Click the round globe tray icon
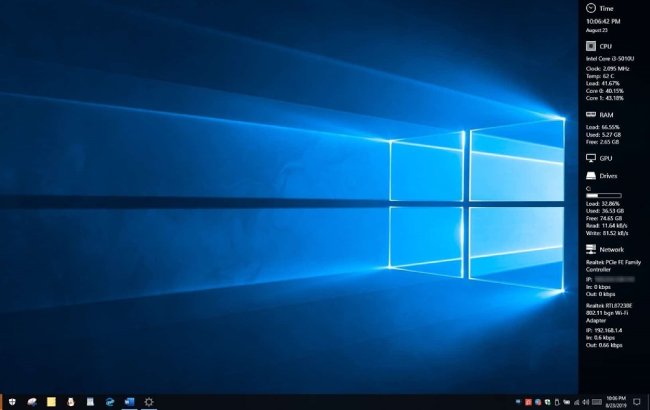This screenshot has height=410, width=650. tap(538, 402)
